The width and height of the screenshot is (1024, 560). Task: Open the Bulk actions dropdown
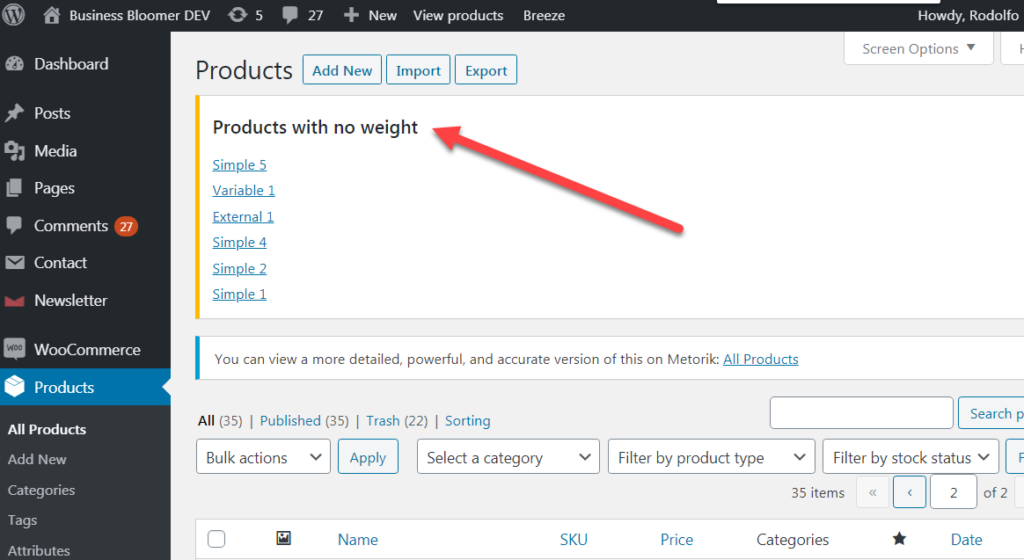point(263,457)
